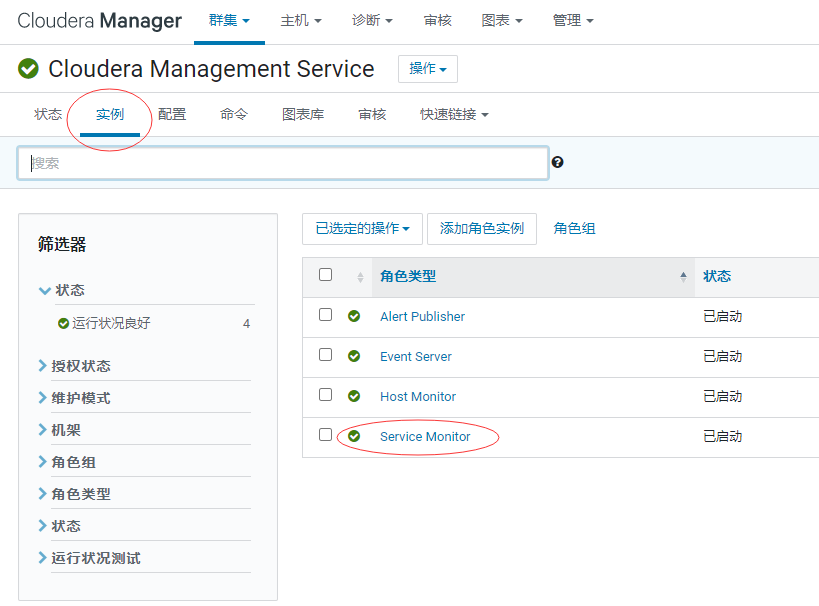The height and width of the screenshot is (606, 819).
Task: Open the 操作 actions dropdown
Action: [428, 69]
